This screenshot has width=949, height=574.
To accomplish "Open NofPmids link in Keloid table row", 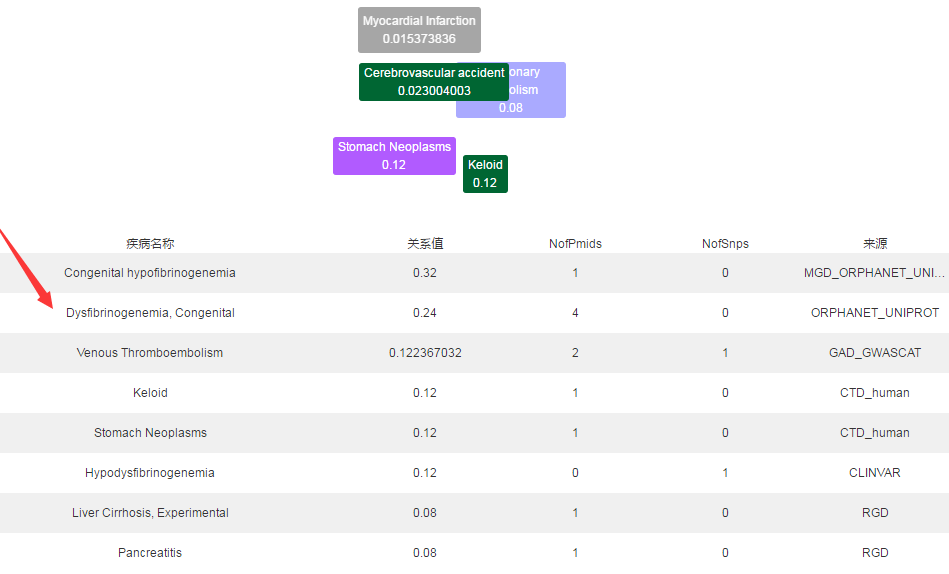I will click(x=575, y=393).
